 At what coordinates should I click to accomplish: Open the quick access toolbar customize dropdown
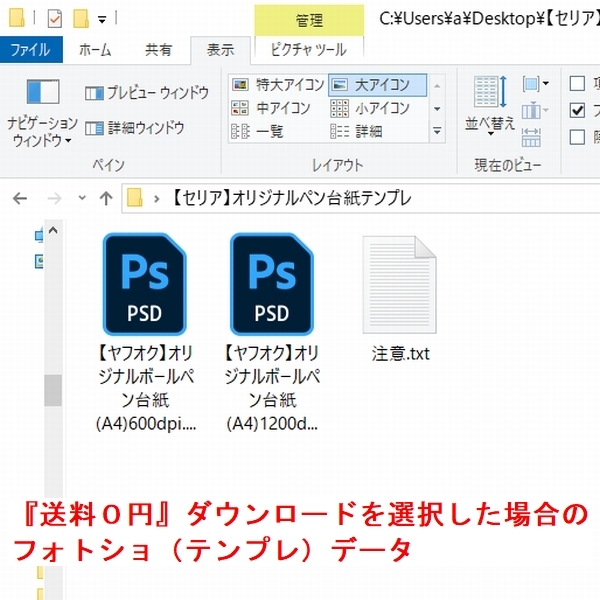pos(102,19)
